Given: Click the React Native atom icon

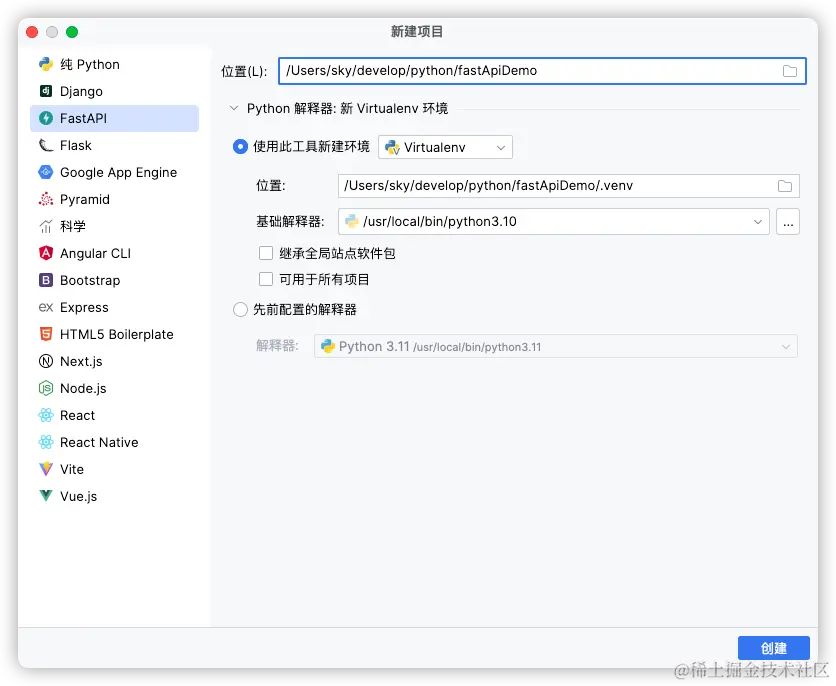Looking at the screenshot, I should point(46,442).
